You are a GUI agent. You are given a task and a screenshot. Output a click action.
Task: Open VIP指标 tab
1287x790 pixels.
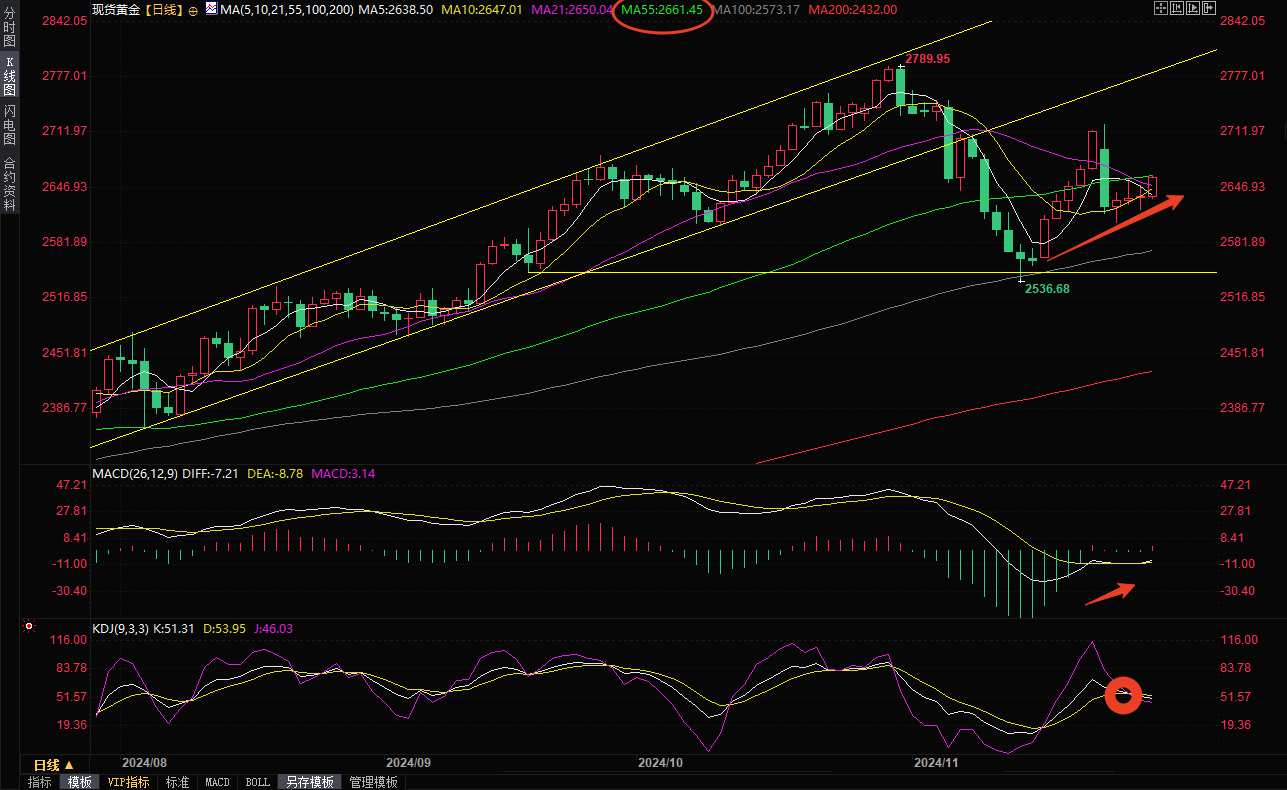pyautogui.click(x=129, y=782)
